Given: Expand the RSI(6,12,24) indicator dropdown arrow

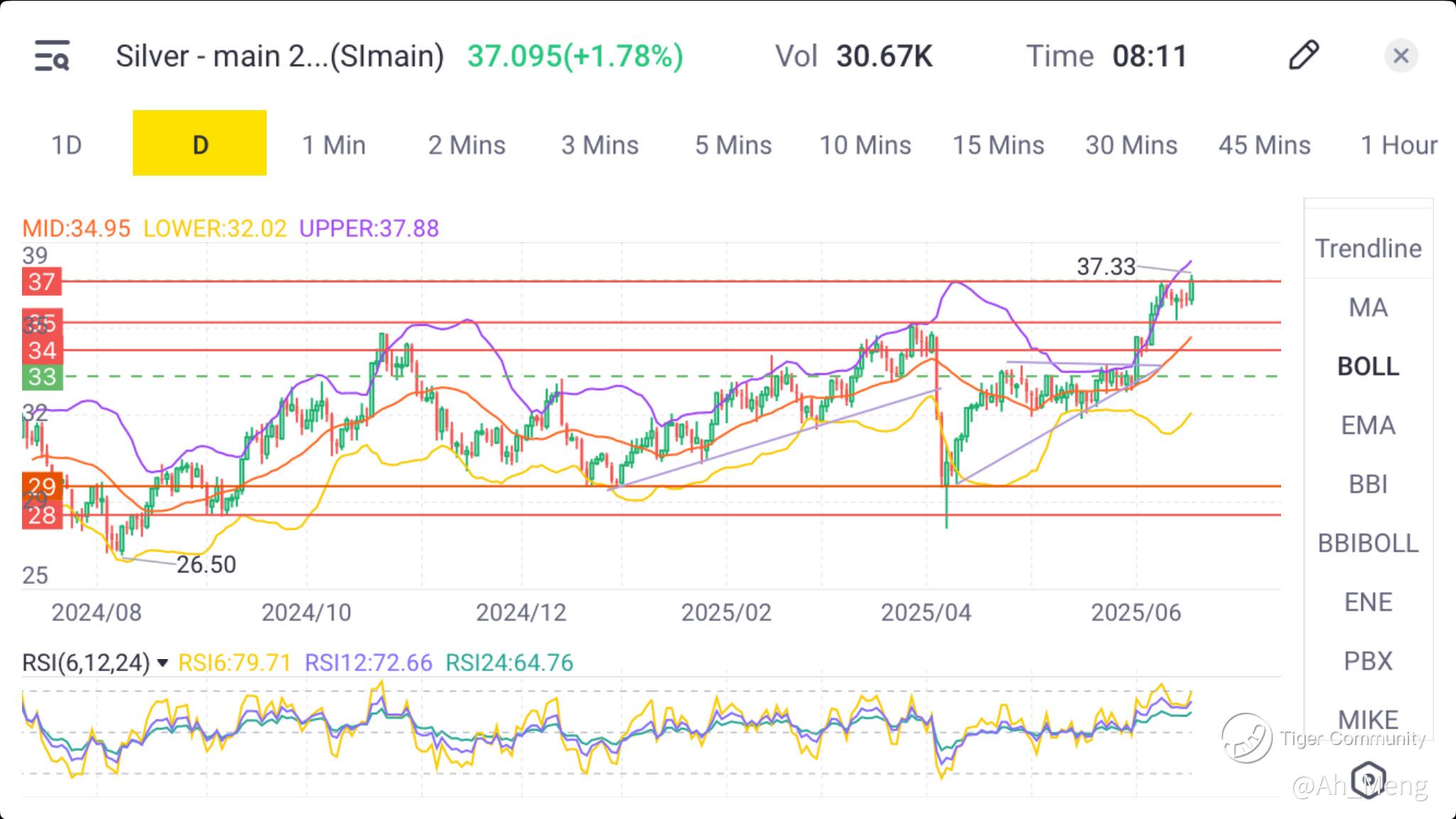Looking at the screenshot, I should tap(163, 663).
